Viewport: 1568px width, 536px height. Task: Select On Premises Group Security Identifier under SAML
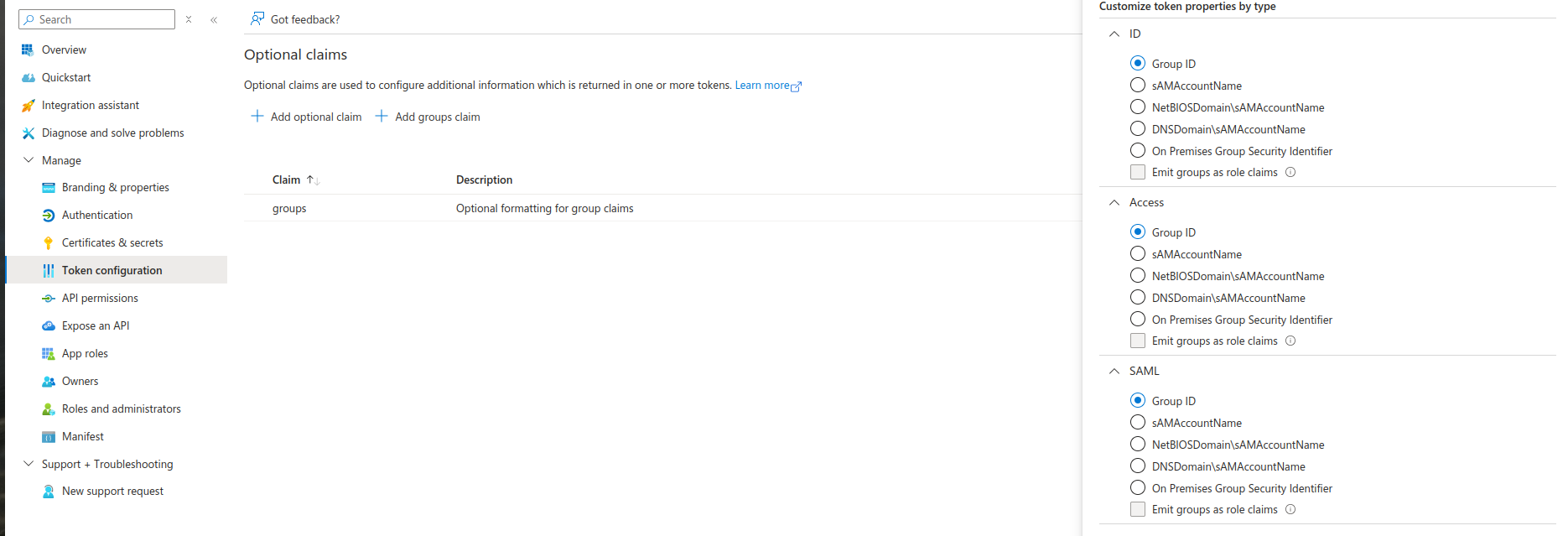[x=1138, y=488]
